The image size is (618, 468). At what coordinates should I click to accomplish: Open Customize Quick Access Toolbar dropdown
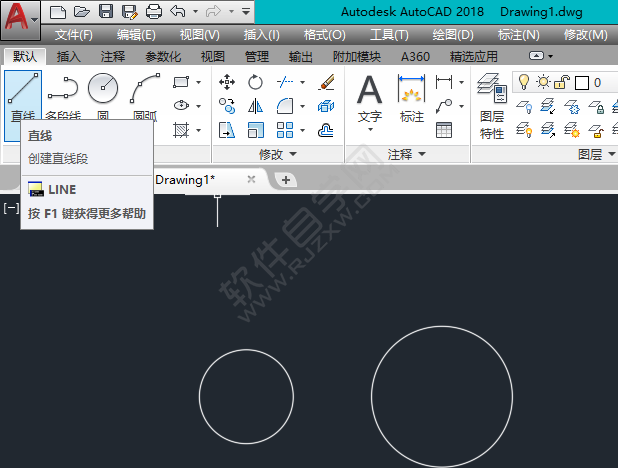tap(246, 12)
